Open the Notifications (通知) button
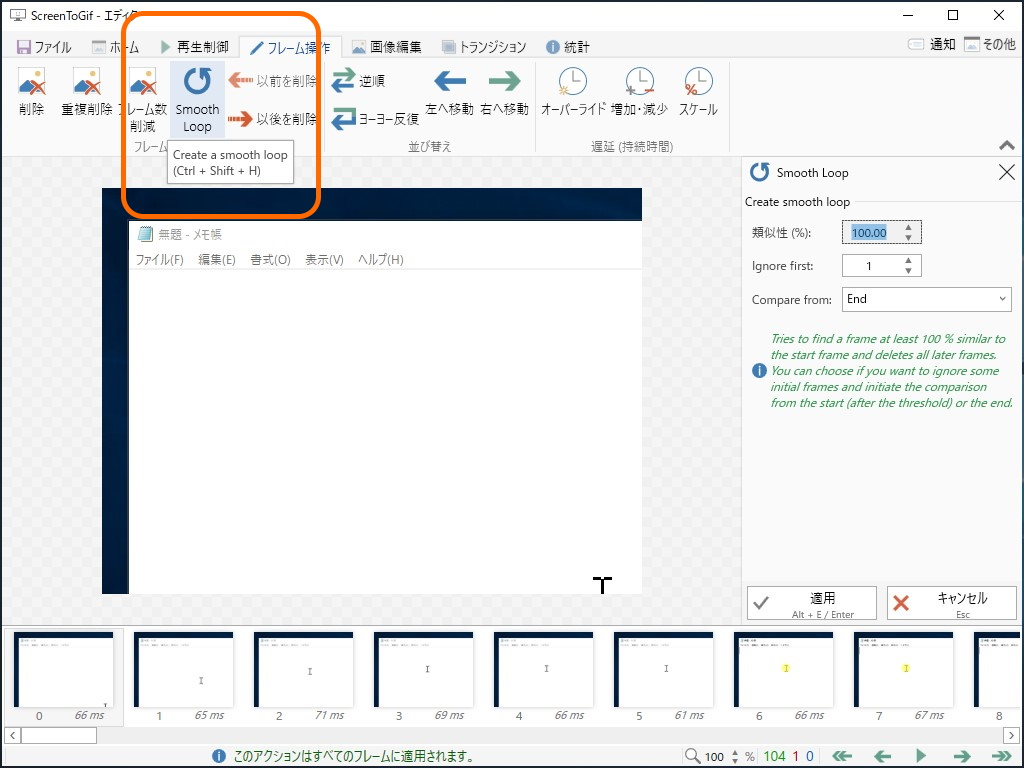Viewport: 1024px width, 768px height. point(932,44)
